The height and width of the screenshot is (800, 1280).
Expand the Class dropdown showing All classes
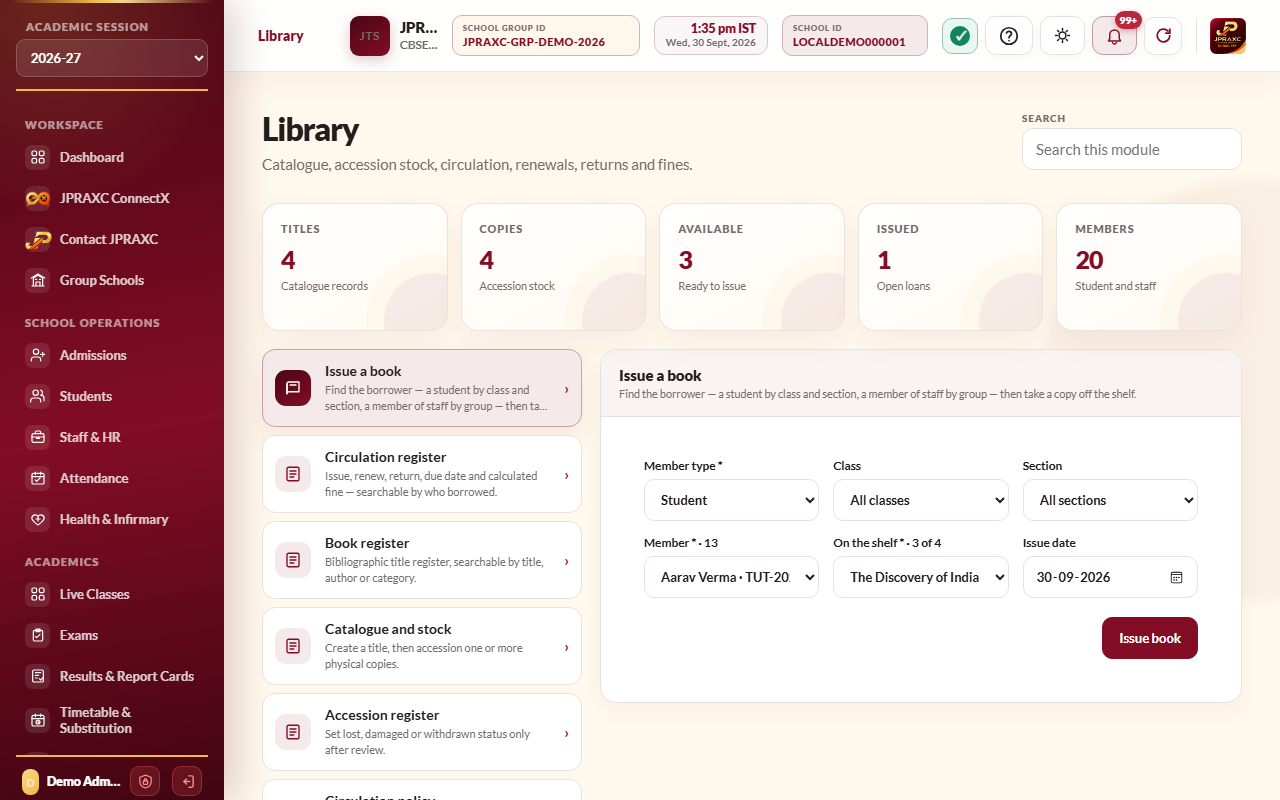tap(921, 500)
